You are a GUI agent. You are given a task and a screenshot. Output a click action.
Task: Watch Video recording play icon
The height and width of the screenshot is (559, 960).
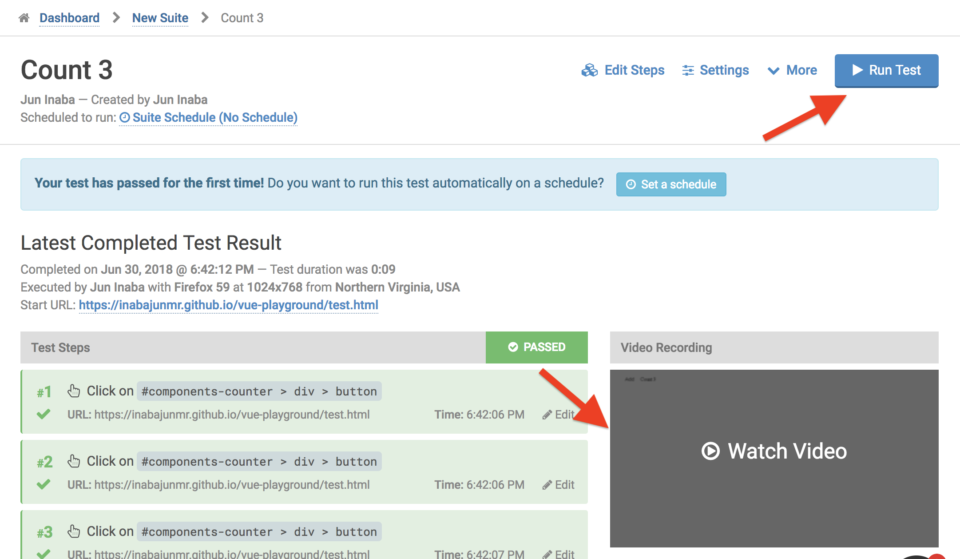710,451
